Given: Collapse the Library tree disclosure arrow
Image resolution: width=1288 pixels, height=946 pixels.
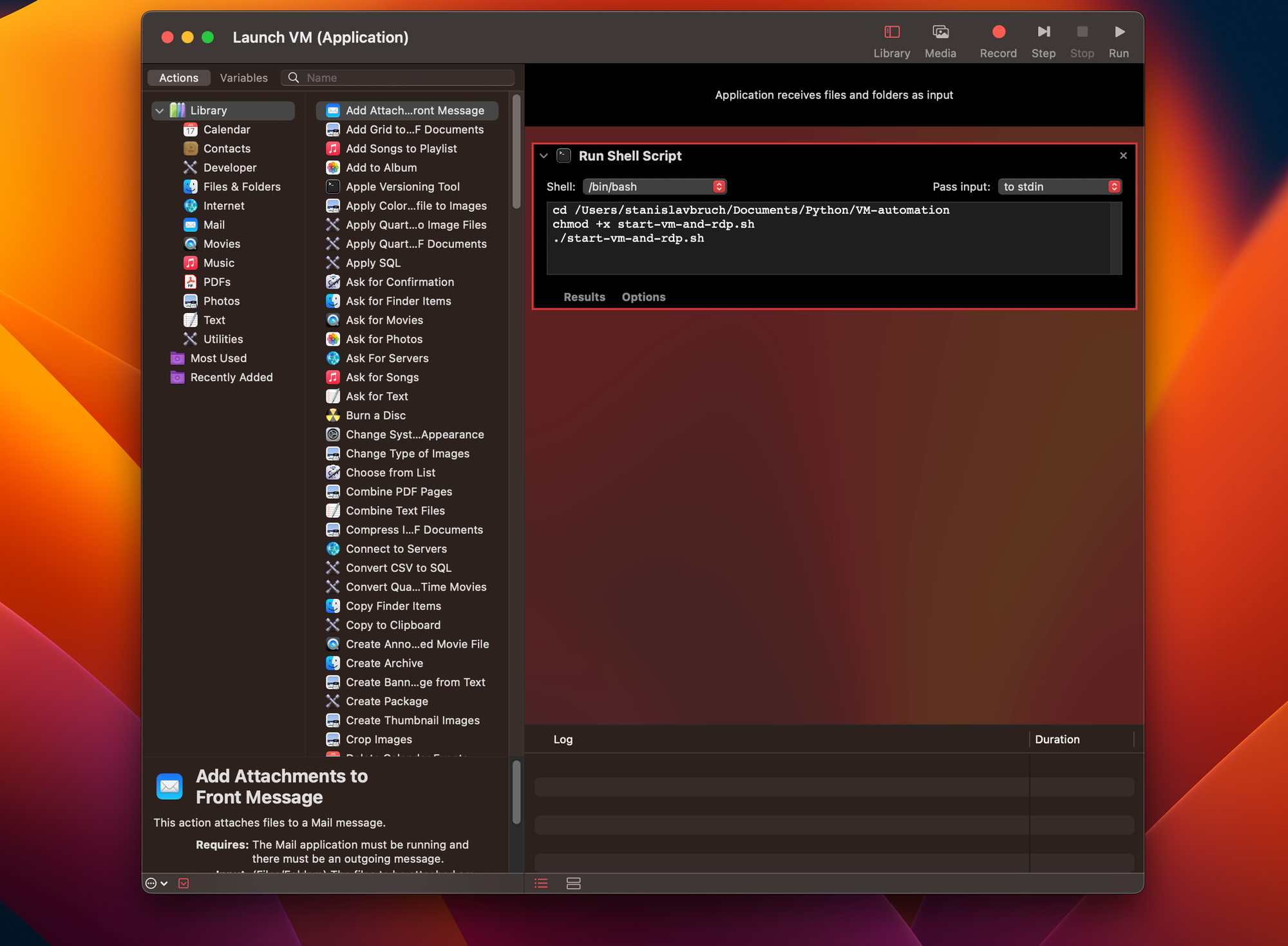Looking at the screenshot, I should tap(160, 111).
